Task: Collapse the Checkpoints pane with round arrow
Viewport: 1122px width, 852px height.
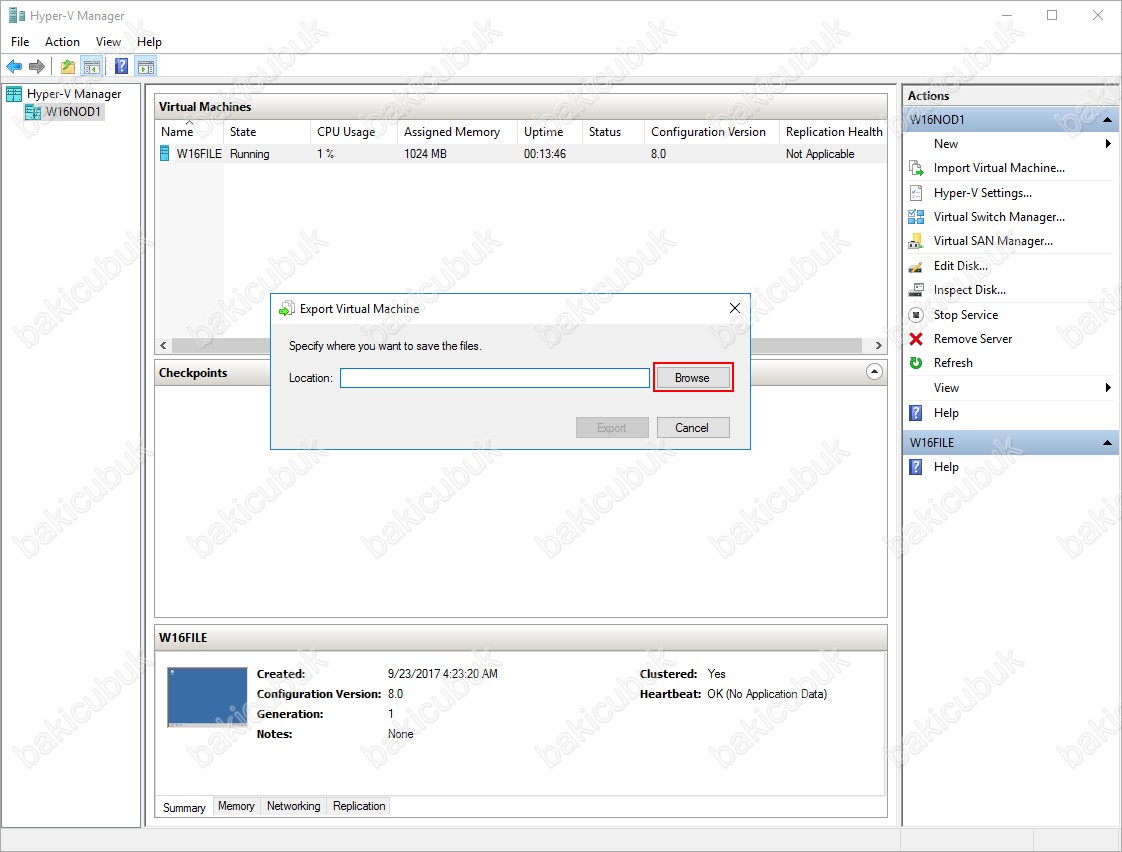Action: tap(874, 372)
